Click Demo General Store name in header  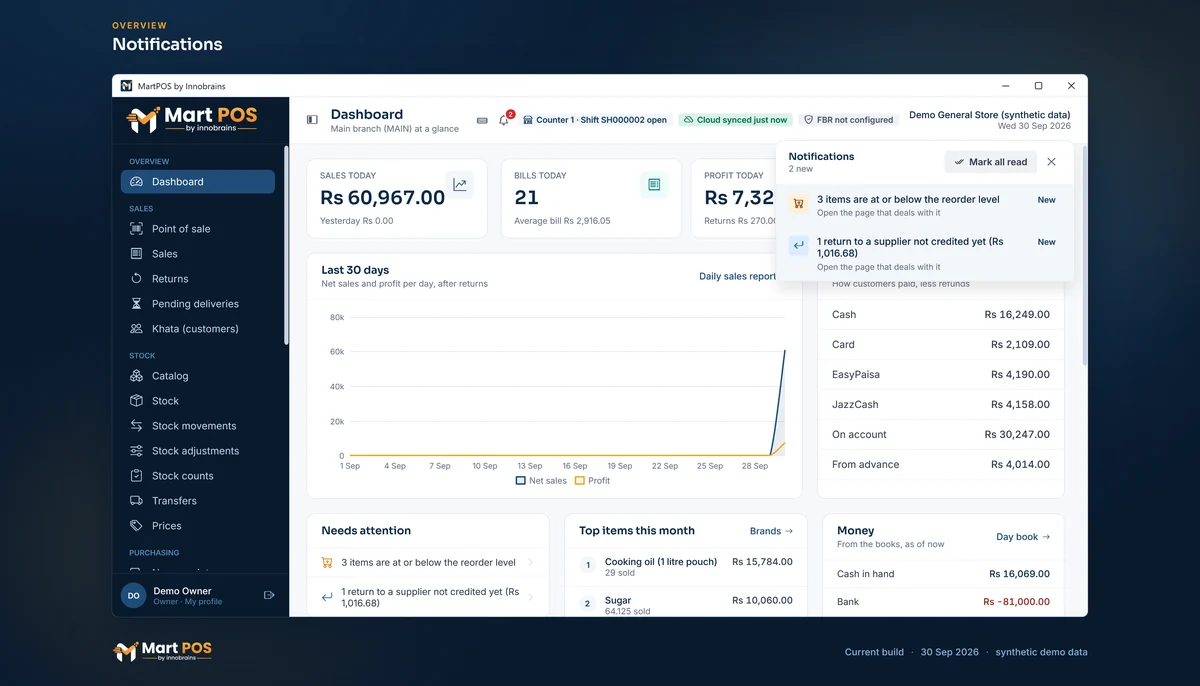click(990, 115)
